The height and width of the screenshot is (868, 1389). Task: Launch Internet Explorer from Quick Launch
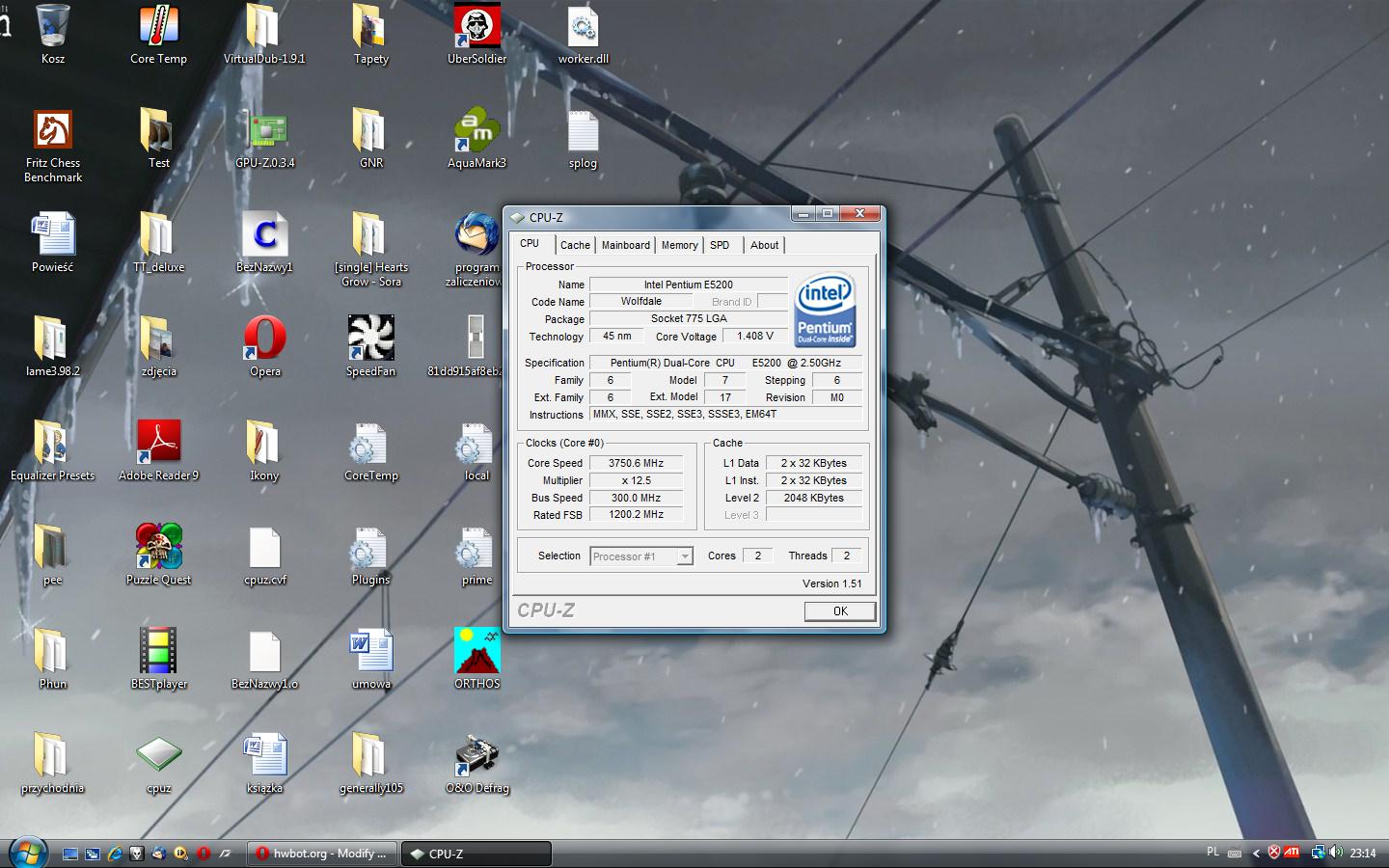tap(115, 854)
